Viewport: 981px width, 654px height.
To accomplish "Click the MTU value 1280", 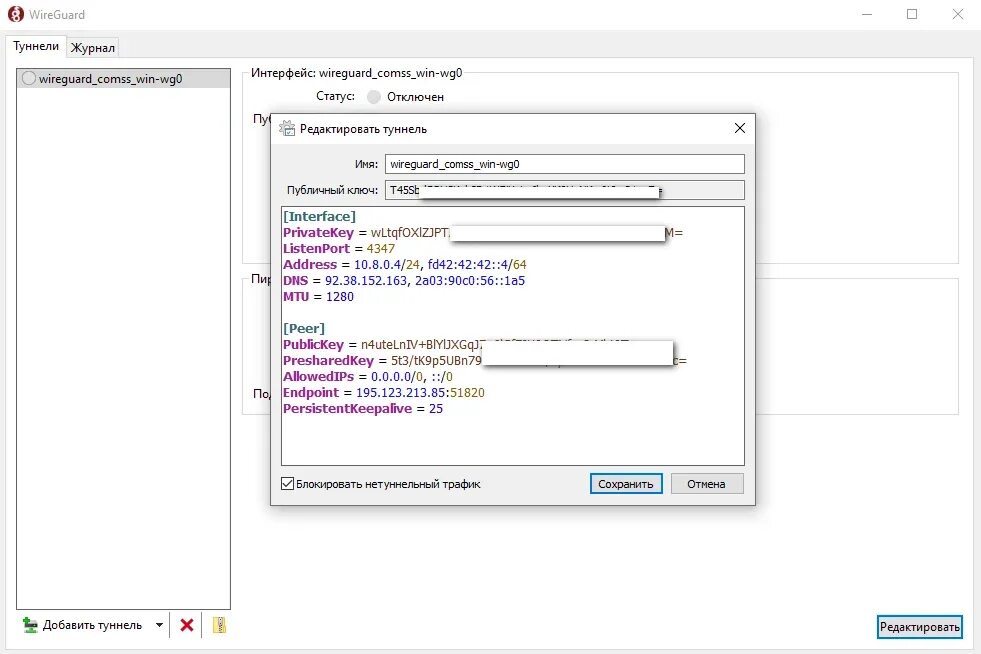I will click(x=340, y=297).
